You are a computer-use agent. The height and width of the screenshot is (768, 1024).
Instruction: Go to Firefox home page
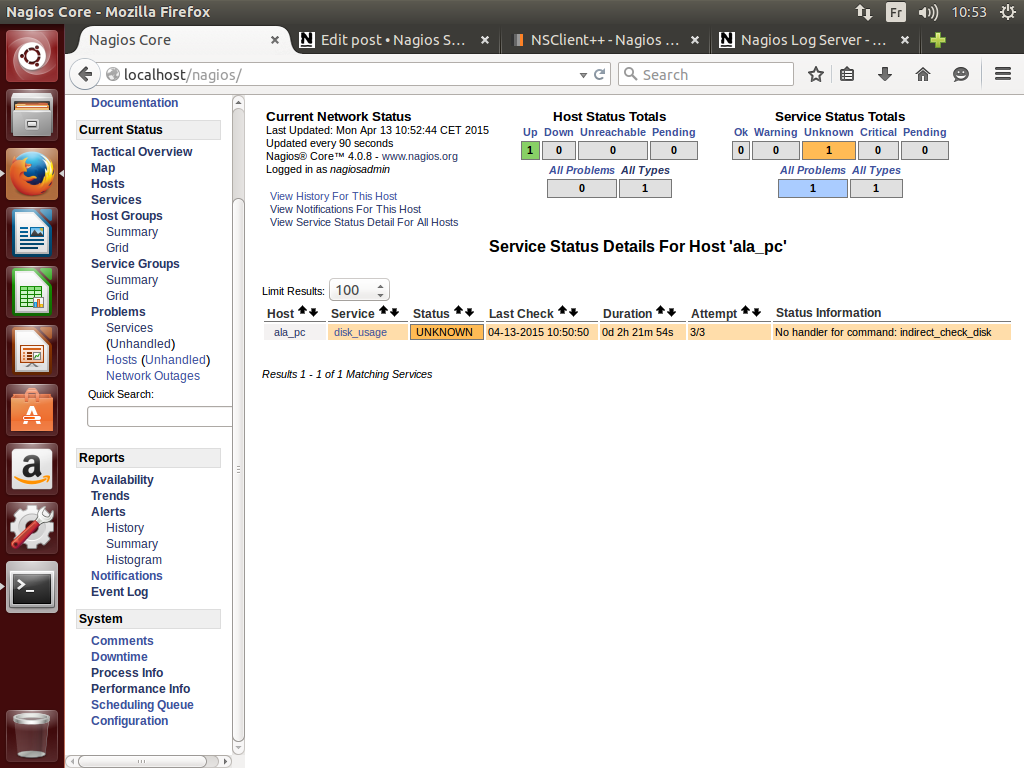(923, 75)
